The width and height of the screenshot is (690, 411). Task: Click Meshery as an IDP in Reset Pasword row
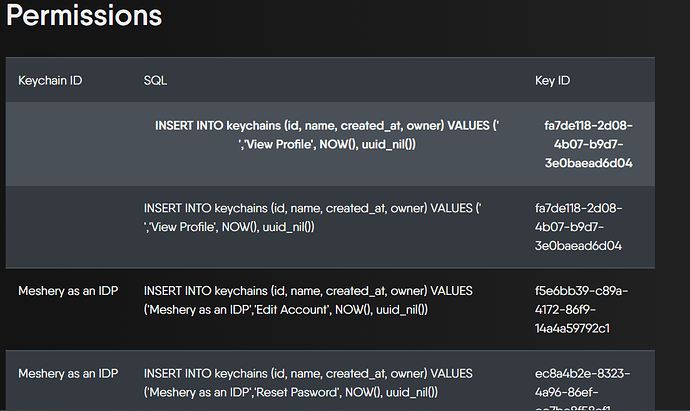click(68, 374)
